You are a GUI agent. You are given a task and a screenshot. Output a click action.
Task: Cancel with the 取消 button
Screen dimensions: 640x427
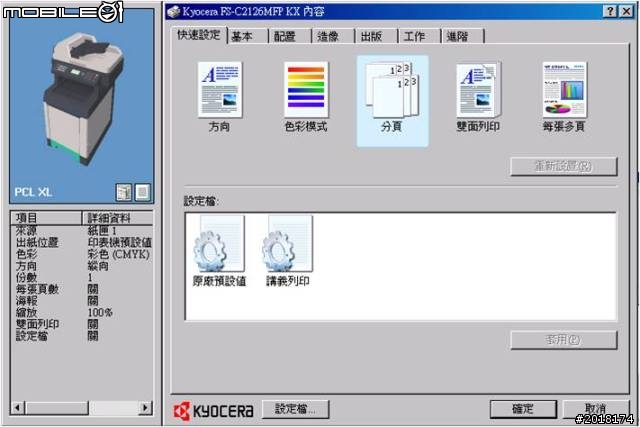point(596,409)
